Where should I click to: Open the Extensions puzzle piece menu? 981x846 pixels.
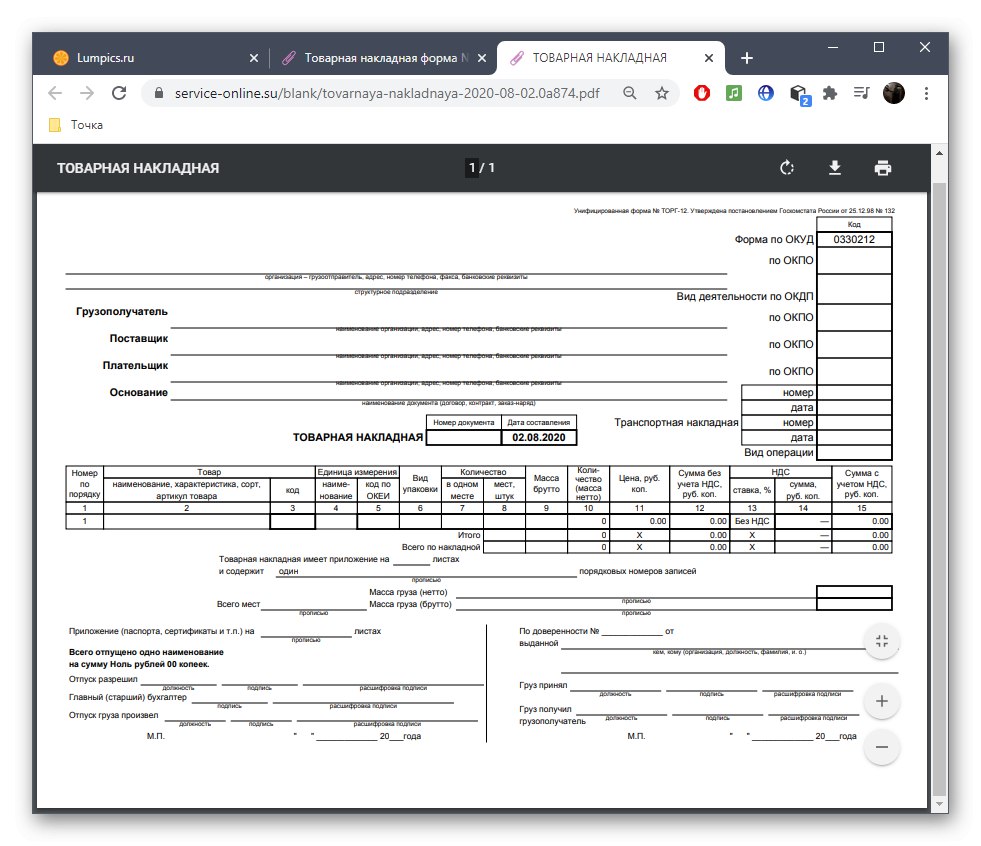[832, 92]
